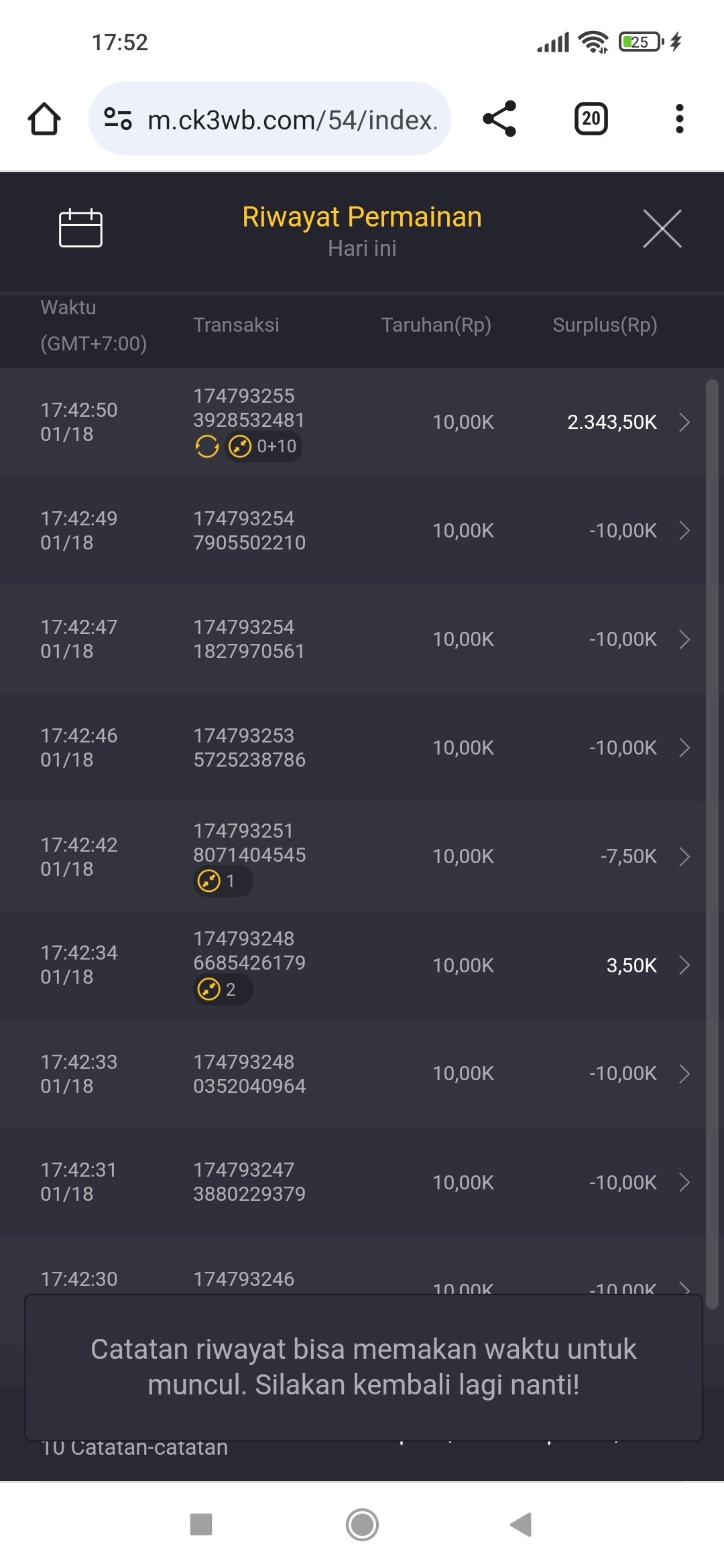Expand details for the 17:42:50 transaction
The width and height of the screenshot is (724, 1568).
point(684,422)
